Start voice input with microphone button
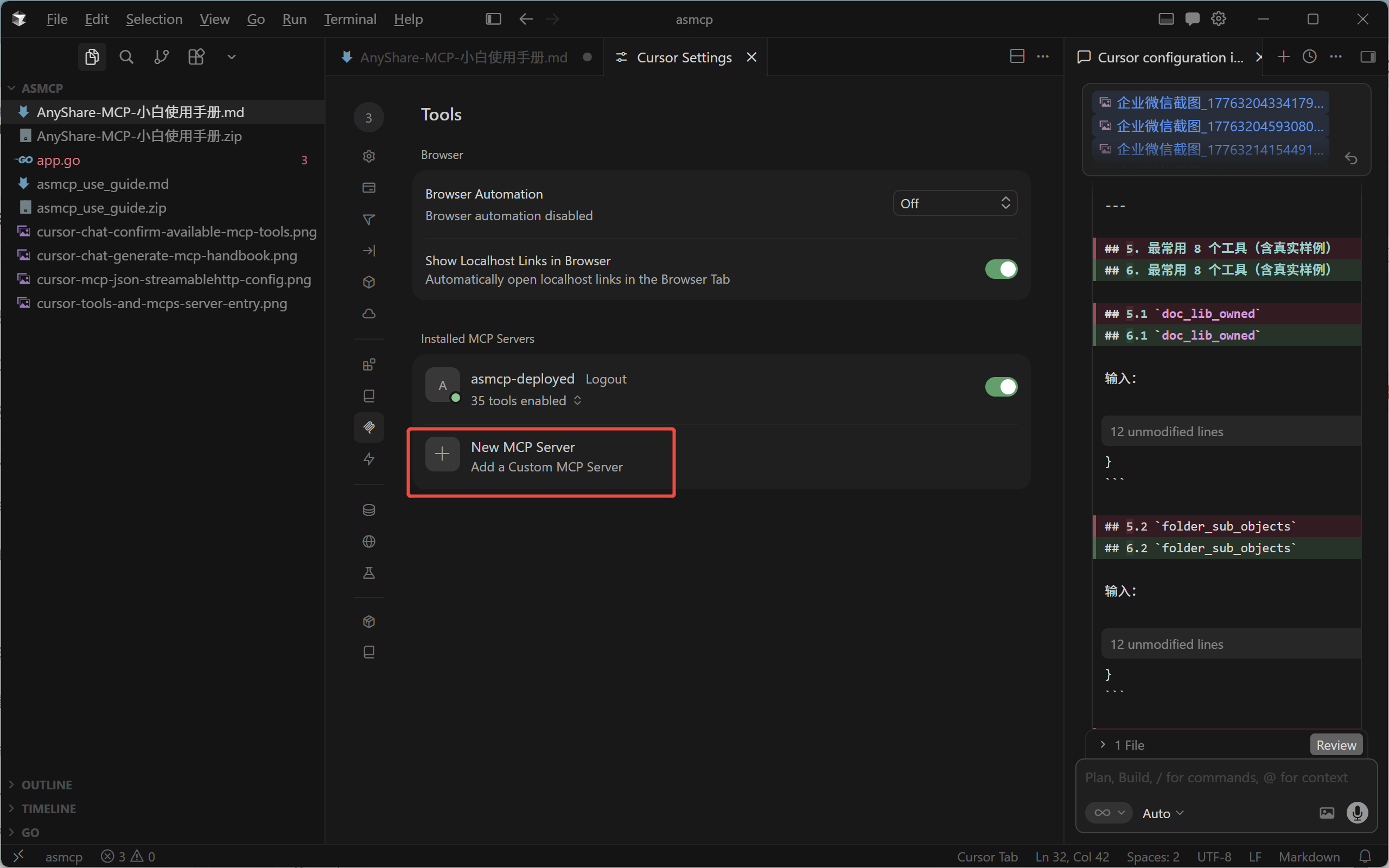 pos(1358,812)
